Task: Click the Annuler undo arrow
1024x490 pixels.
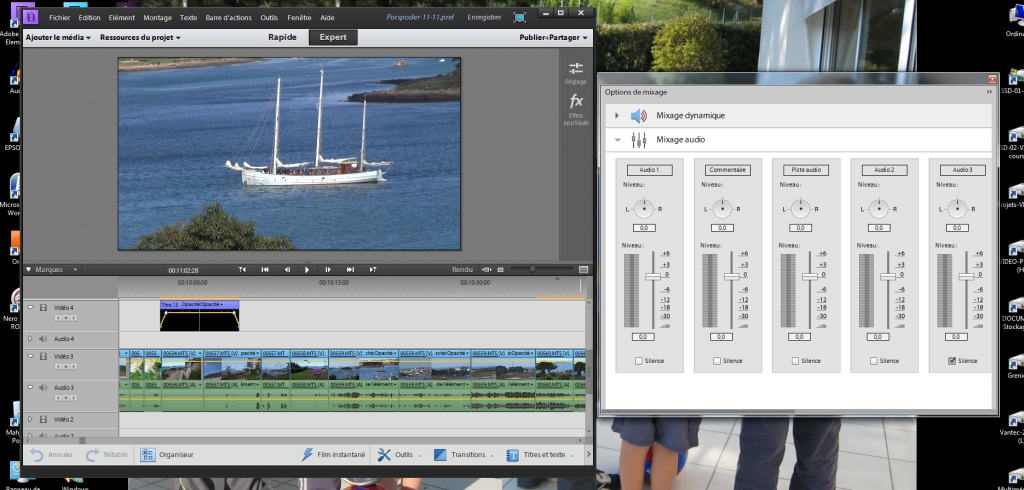Action: pos(35,455)
